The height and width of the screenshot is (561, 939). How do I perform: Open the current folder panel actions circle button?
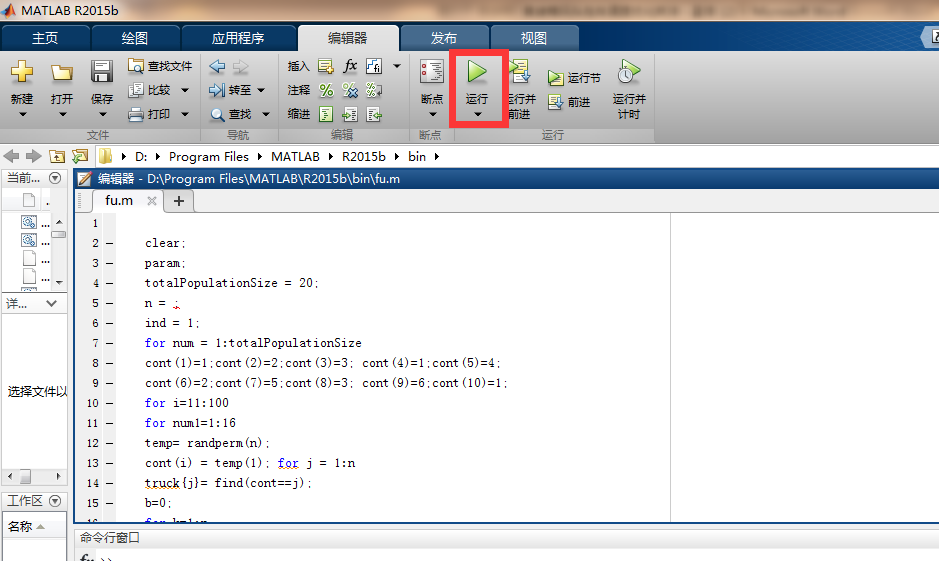pos(55,178)
